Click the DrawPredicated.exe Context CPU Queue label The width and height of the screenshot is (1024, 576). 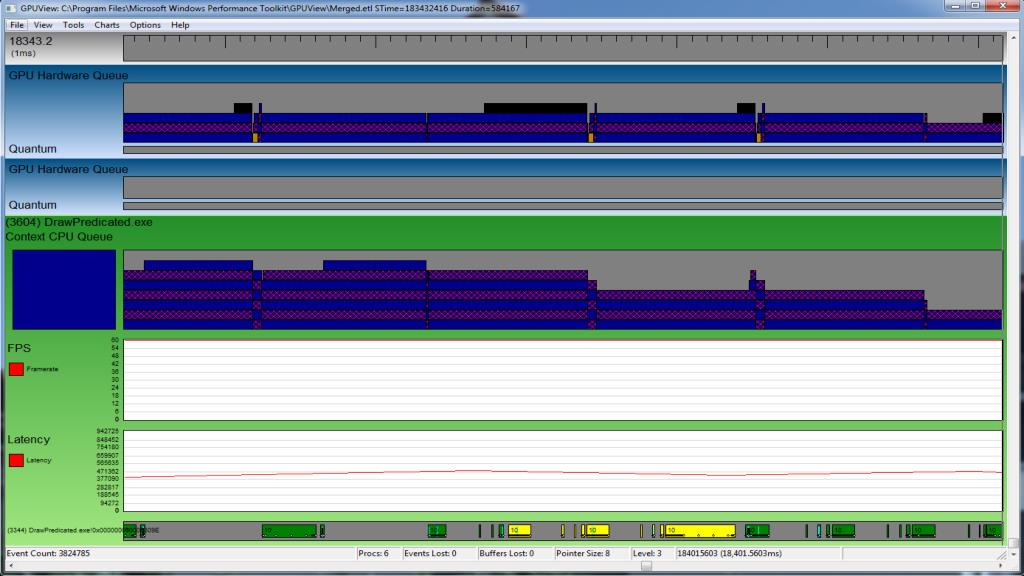point(79,229)
